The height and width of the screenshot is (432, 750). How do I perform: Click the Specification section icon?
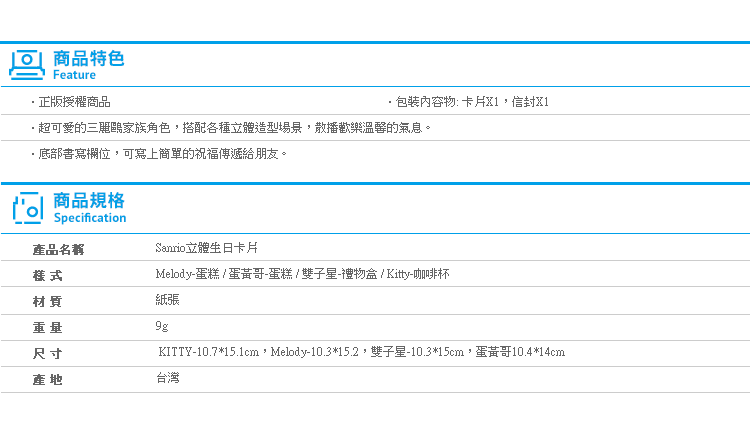coord(27,208)
